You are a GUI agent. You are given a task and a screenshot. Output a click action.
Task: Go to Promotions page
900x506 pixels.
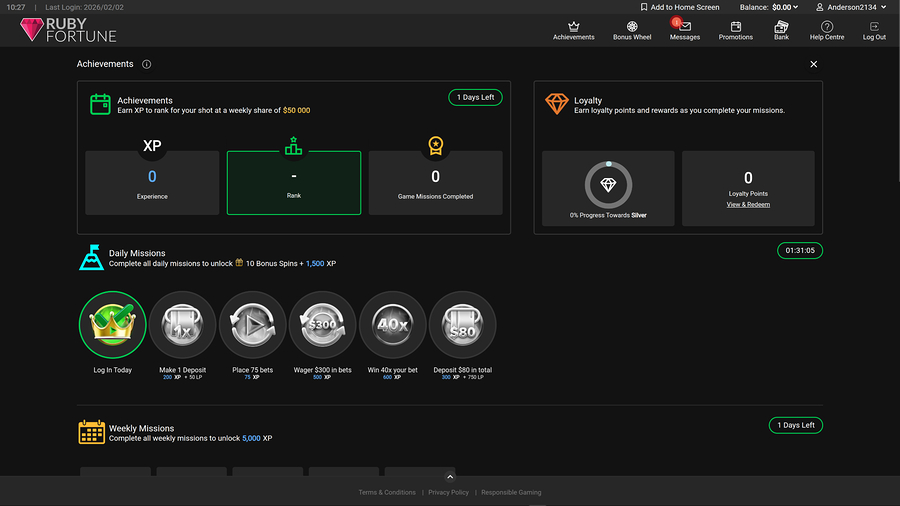735,30
